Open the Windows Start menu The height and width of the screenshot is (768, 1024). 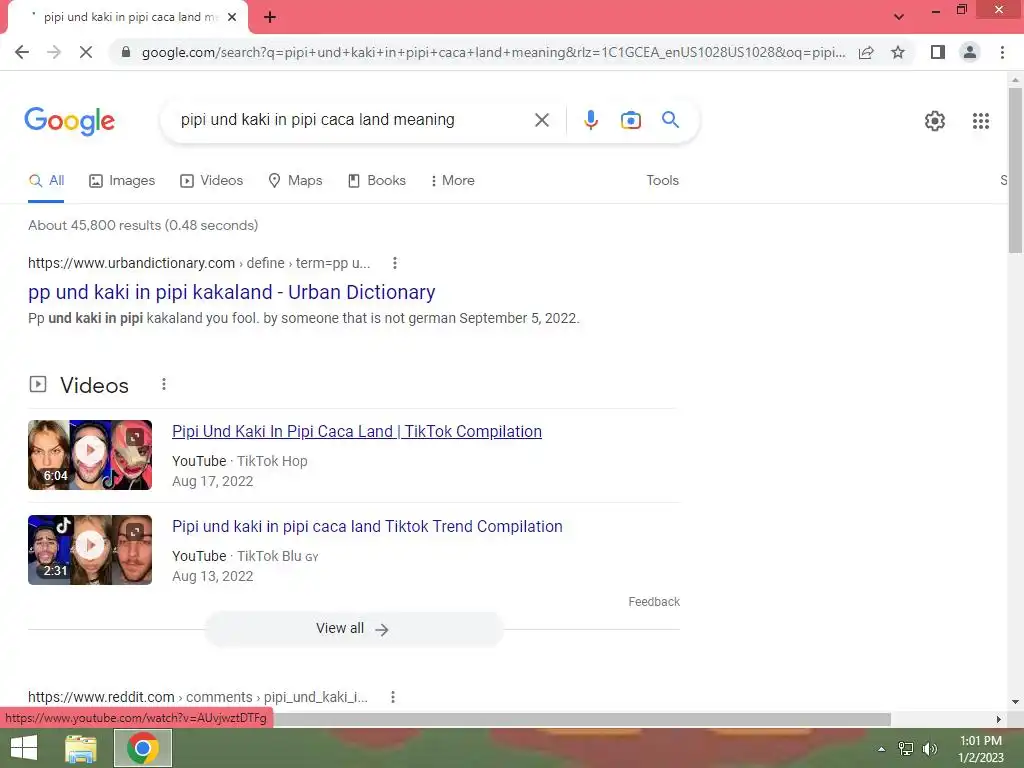(24, 748)
